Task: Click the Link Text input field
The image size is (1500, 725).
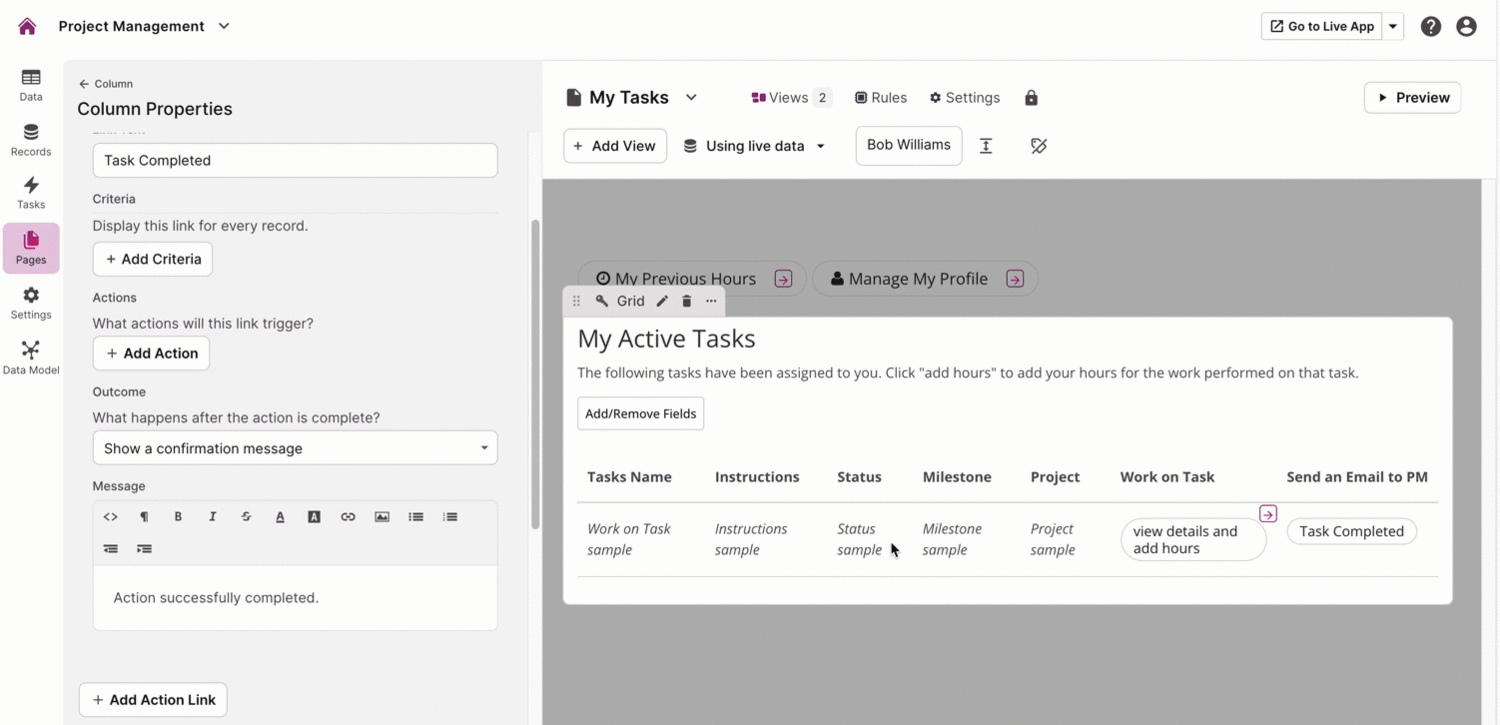Action: tap(295, 160)
